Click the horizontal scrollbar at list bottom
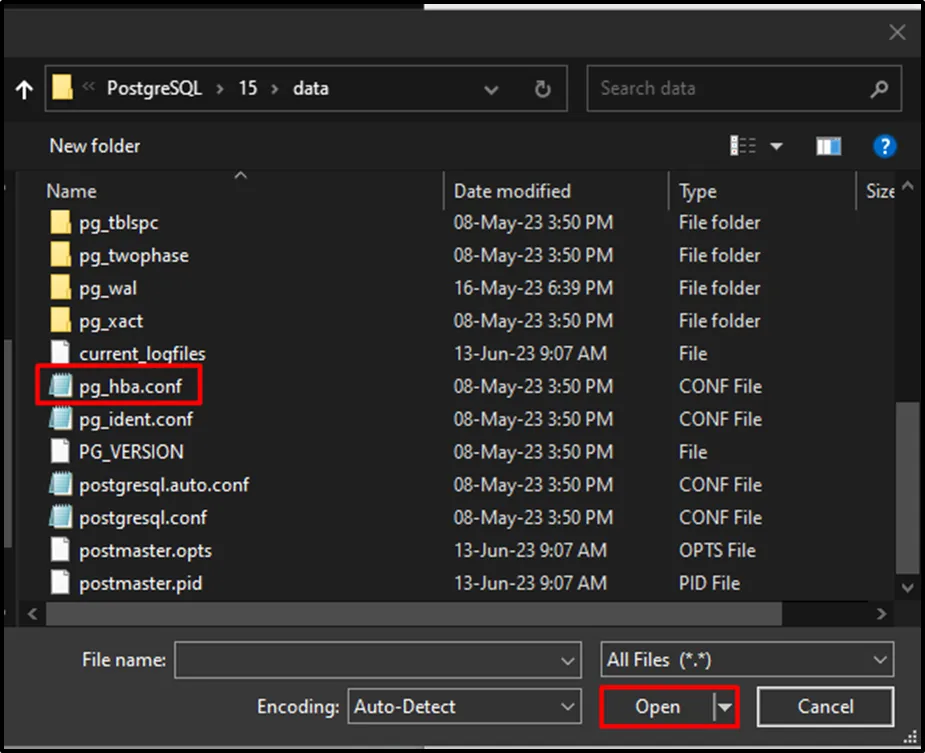 pos(400,613)
